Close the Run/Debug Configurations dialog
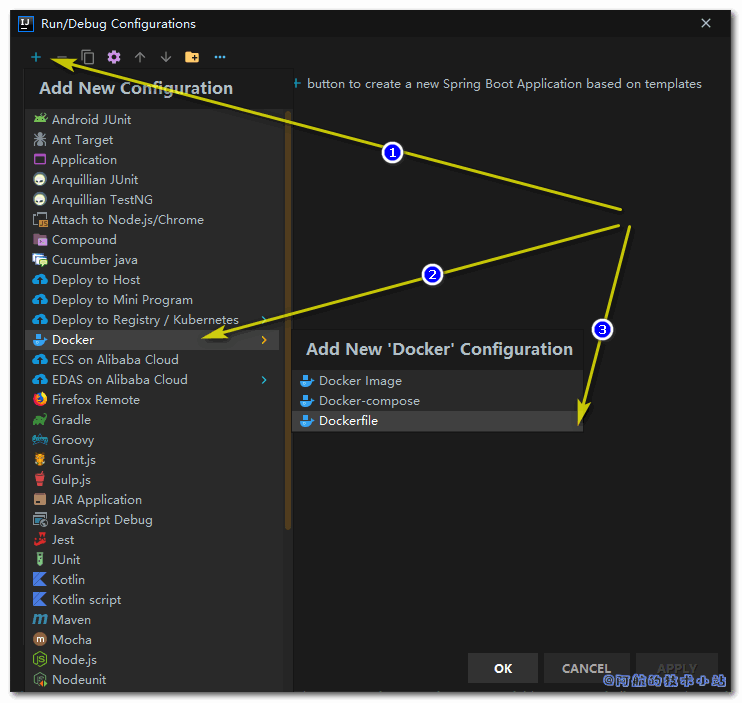Screen dimensions: 742x703 point(706,23)
